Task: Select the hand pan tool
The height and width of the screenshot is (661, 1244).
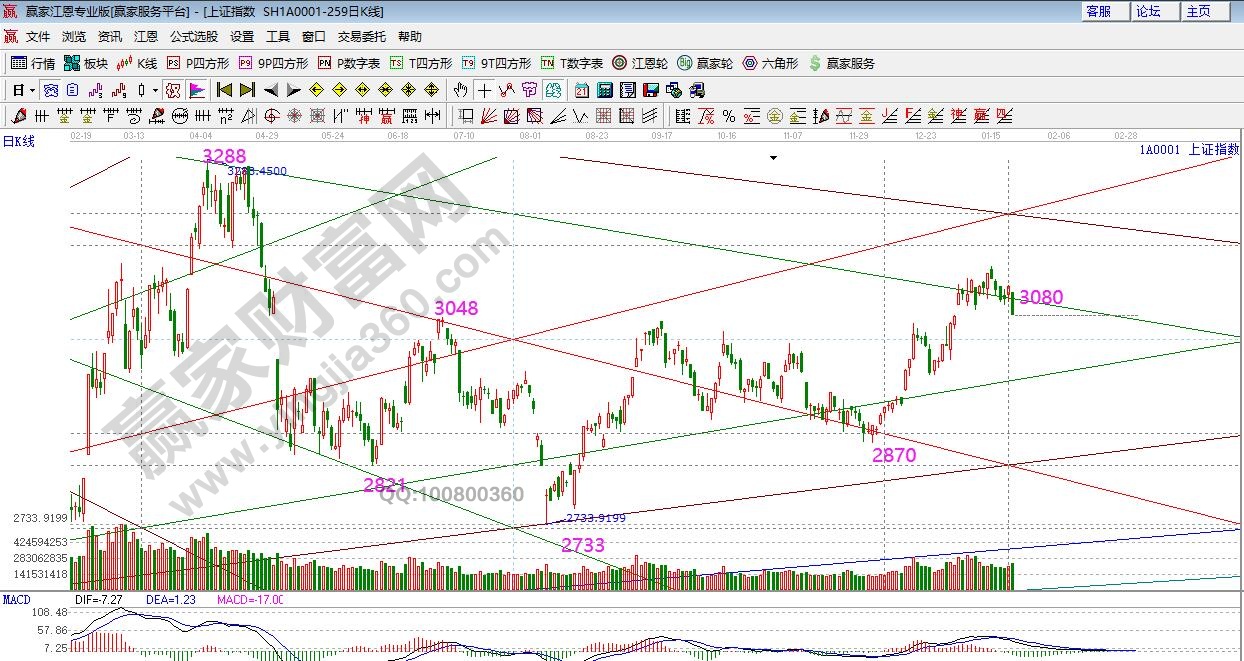Action: (x=461, y=90)
